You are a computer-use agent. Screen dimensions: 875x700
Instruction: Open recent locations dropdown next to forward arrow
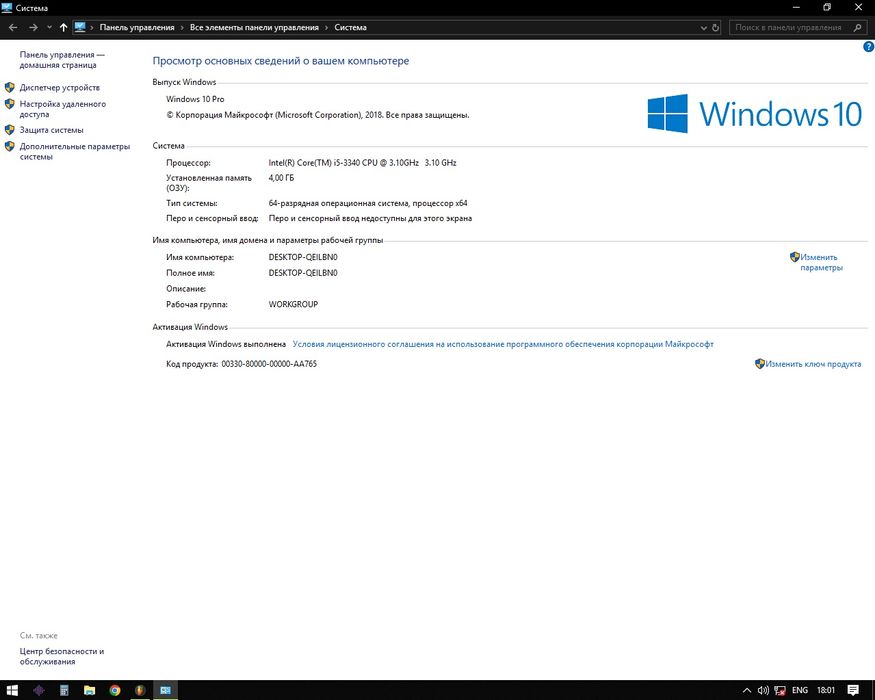(49, 27)
